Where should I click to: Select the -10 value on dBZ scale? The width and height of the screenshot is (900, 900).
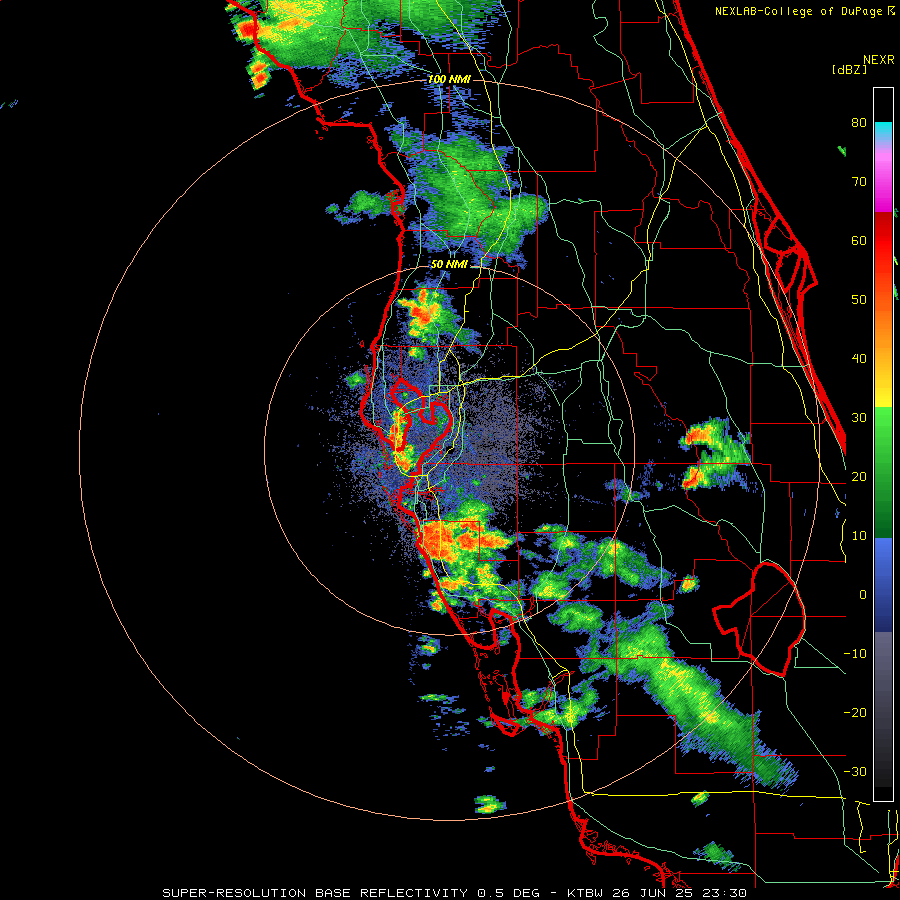[x=855, y=654]
